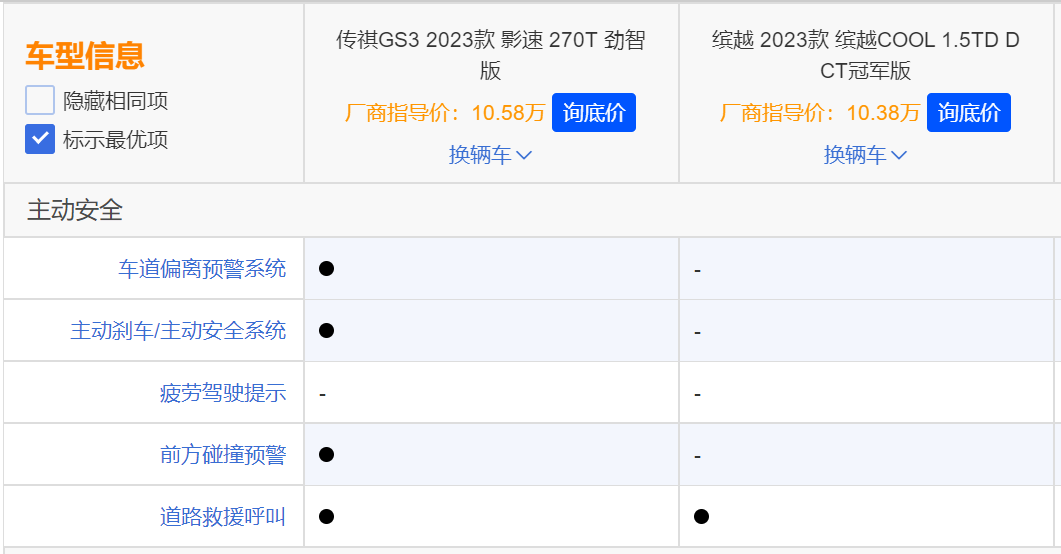Click 询底价 button for 缤越 COOL
The width and height of the screenshot is (1061, 554).
(968, 112)
